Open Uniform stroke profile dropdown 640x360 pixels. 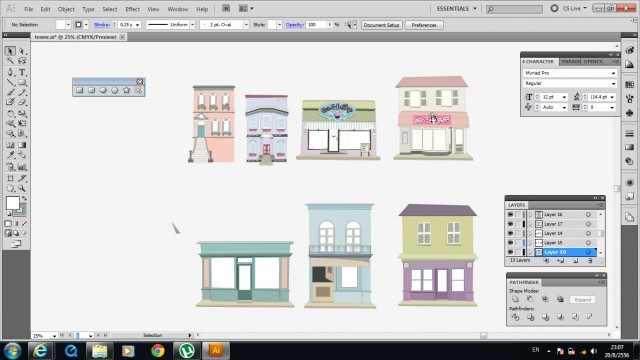[x=192, y=25]
